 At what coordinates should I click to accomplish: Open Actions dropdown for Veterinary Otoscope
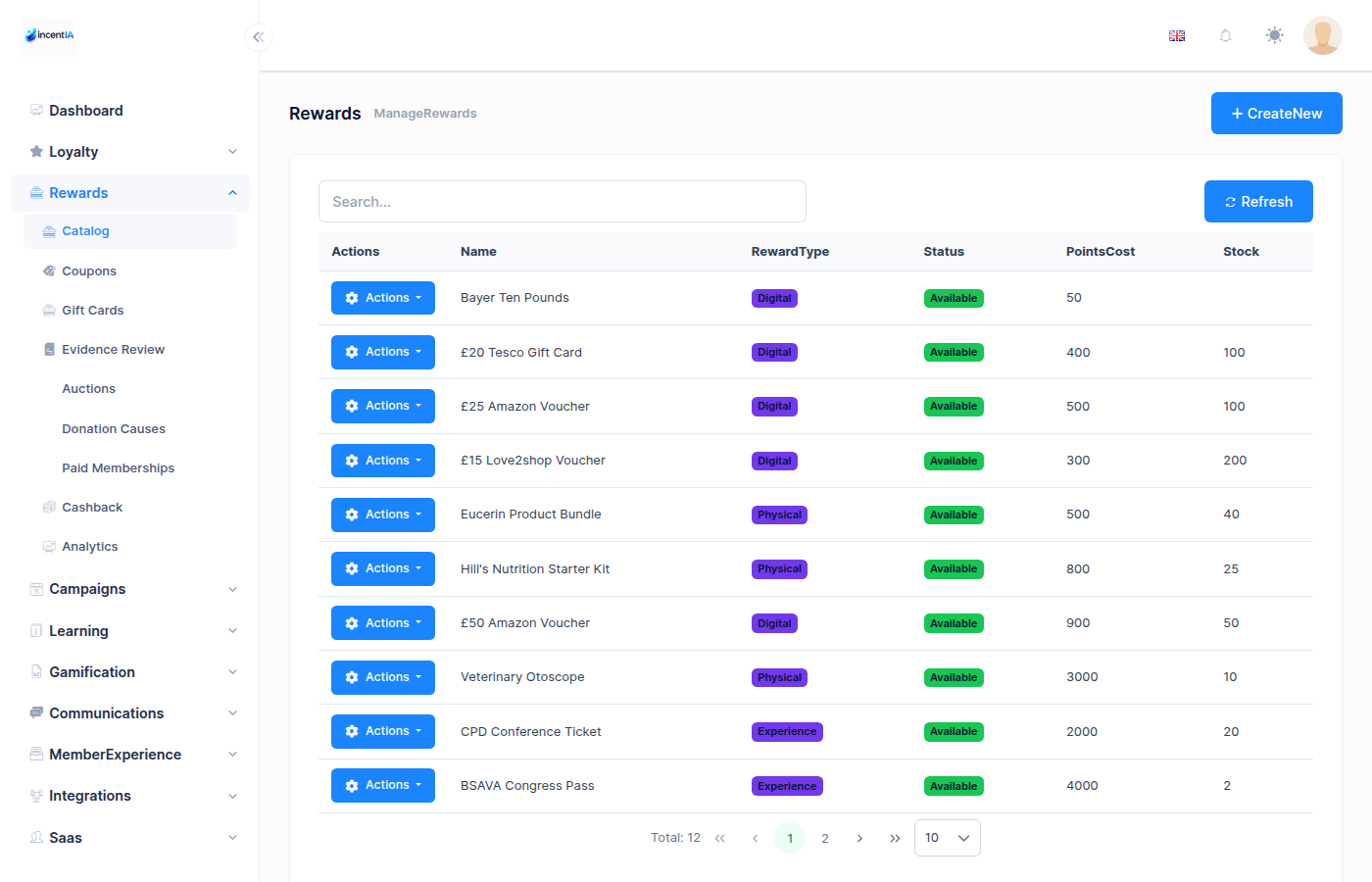[383, 677]
